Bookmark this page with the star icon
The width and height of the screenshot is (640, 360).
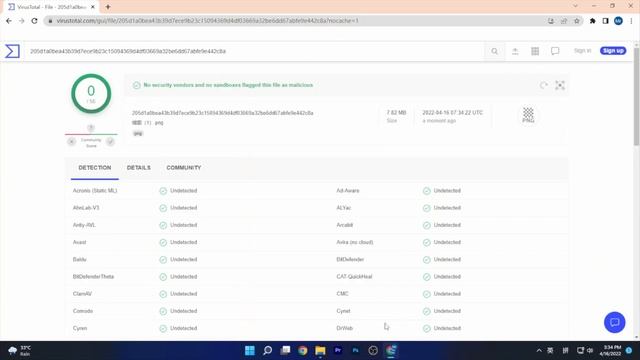pos(577,21)
